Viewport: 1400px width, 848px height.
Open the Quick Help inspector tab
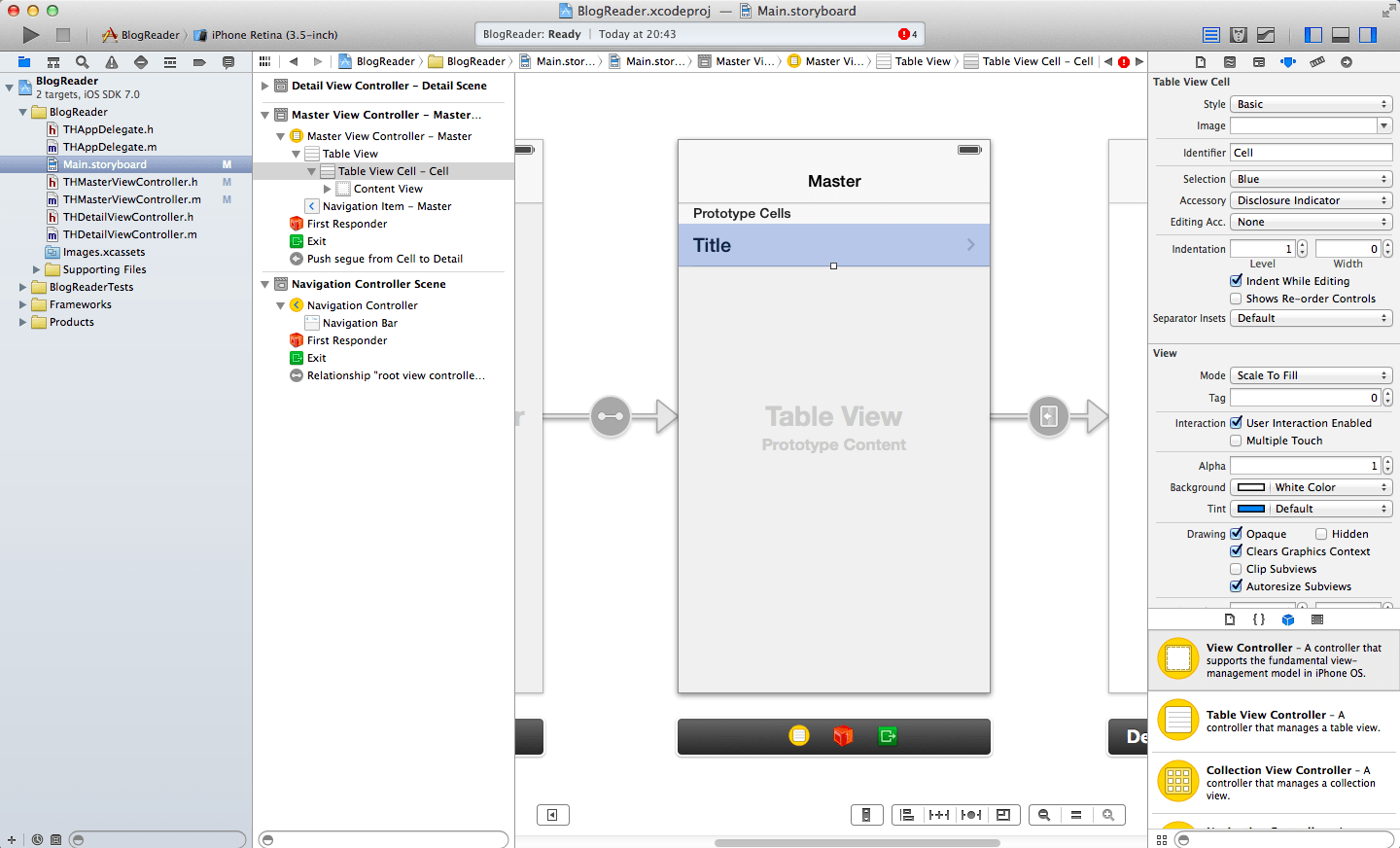coord(1230,62)
